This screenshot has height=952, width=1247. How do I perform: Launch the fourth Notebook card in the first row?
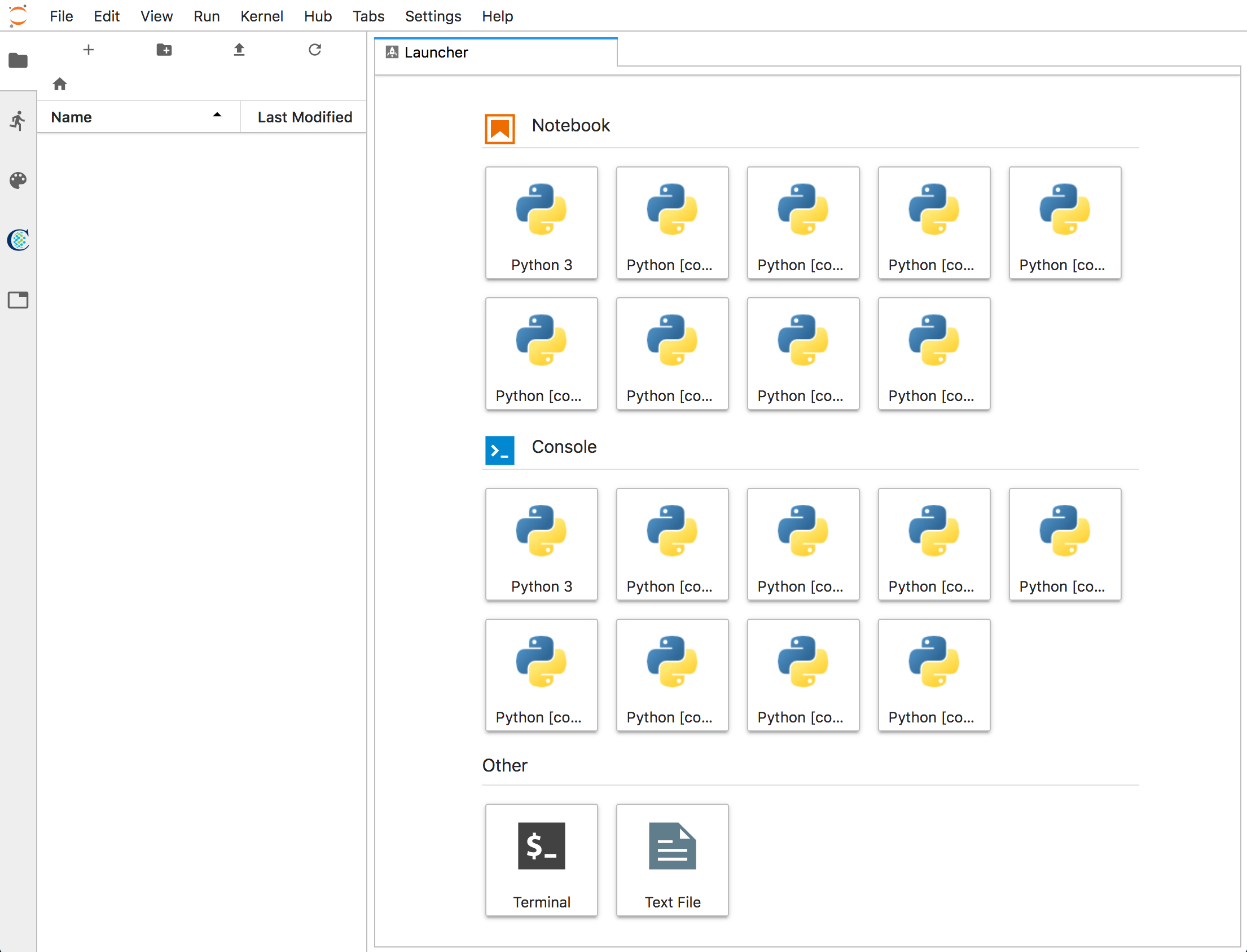(x=934, y=223)
